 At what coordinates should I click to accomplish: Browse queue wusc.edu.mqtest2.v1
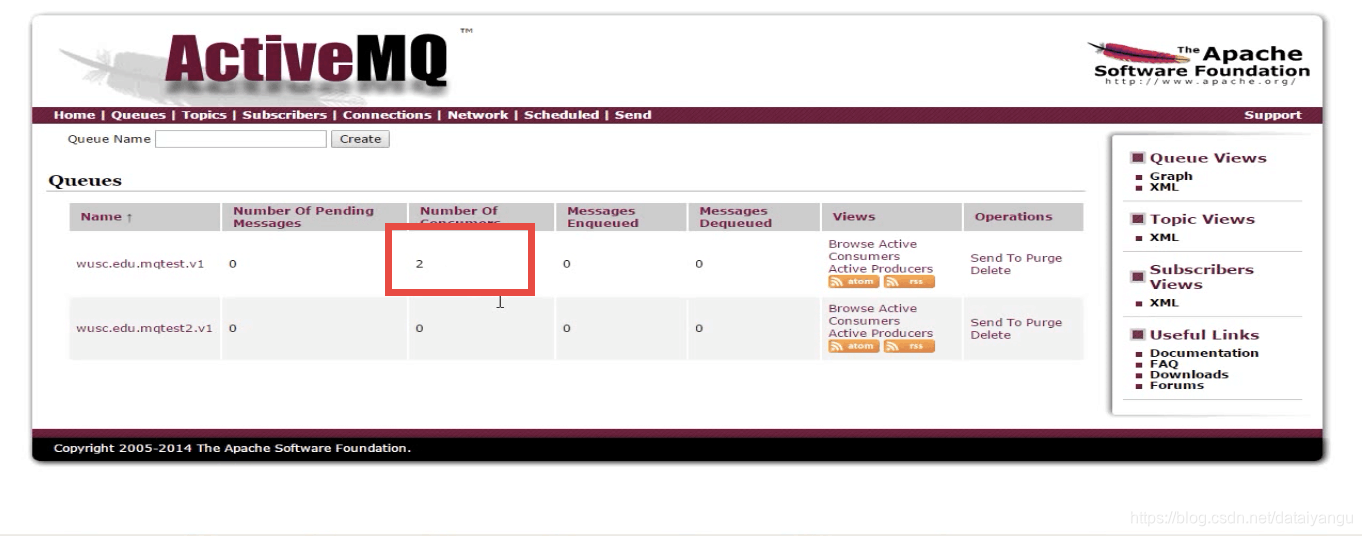tap(851, 308)
